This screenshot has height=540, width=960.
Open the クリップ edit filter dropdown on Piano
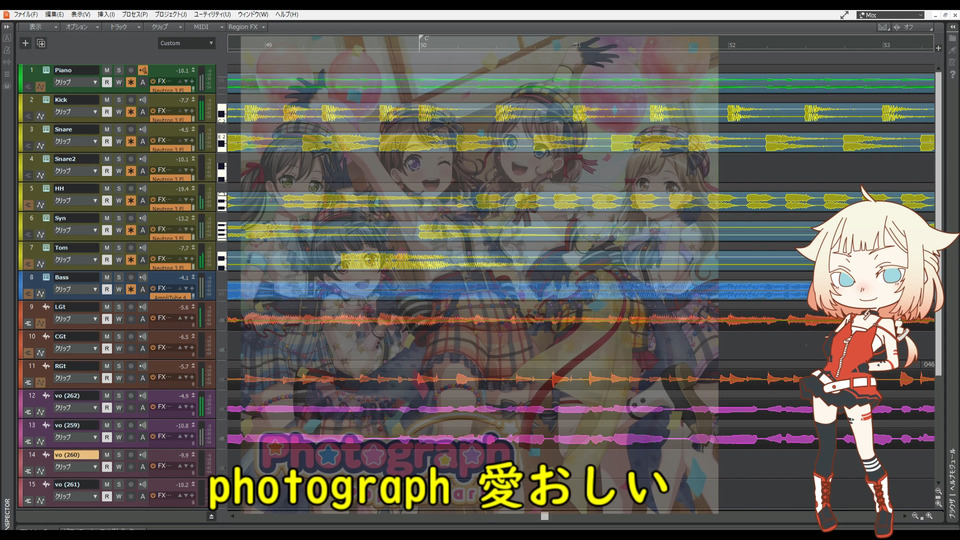(75, 82)
